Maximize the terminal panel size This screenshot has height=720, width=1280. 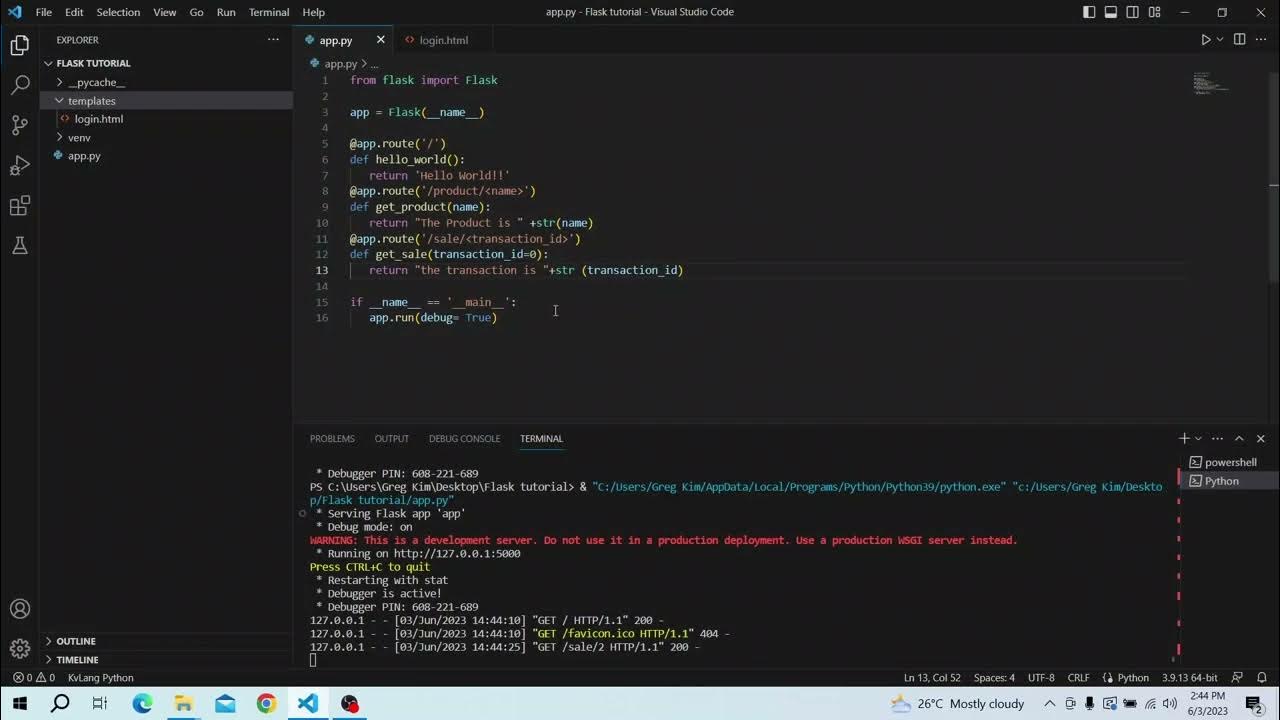[1239, 438]
